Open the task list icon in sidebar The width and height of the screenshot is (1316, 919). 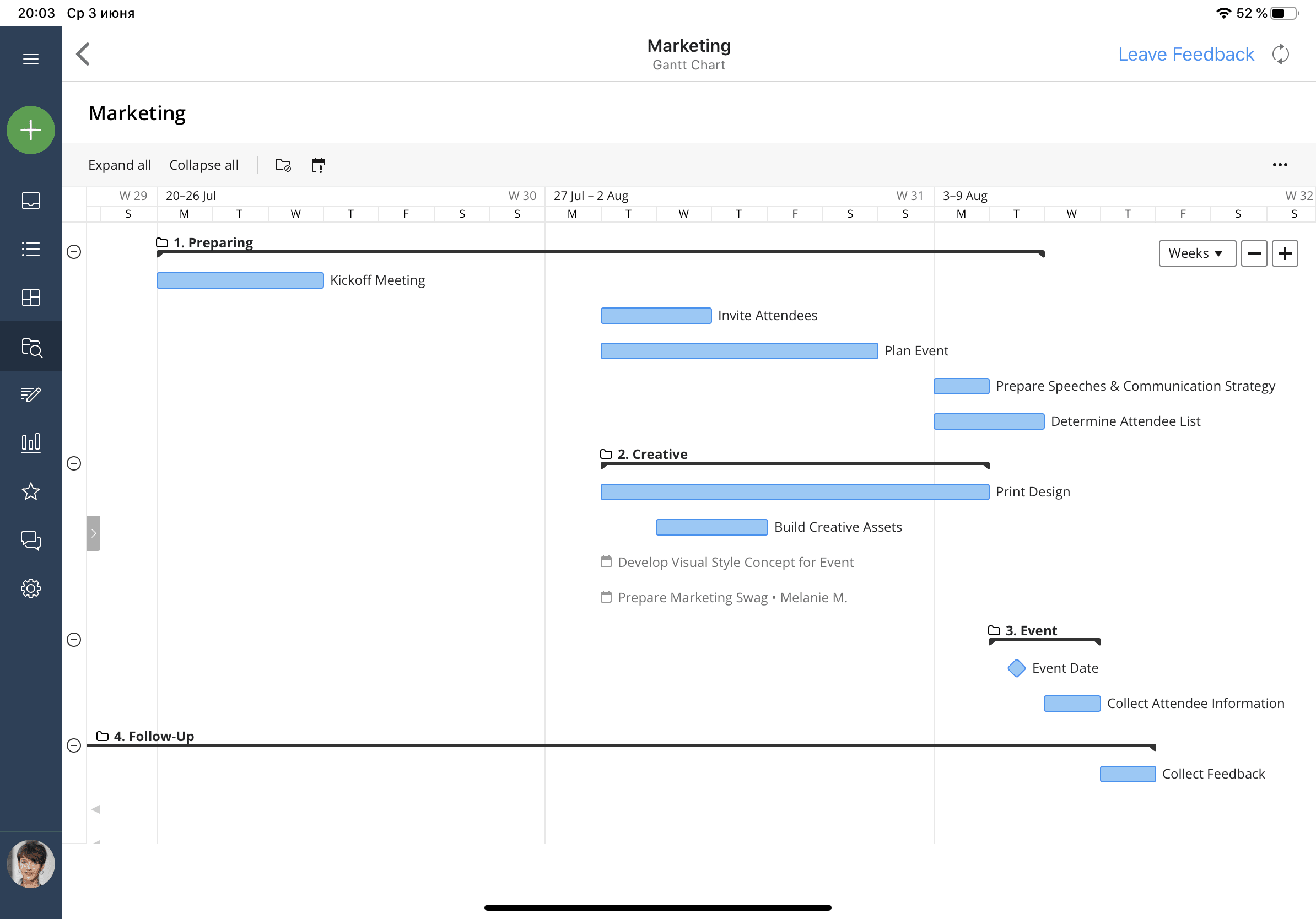pos(30,249)
